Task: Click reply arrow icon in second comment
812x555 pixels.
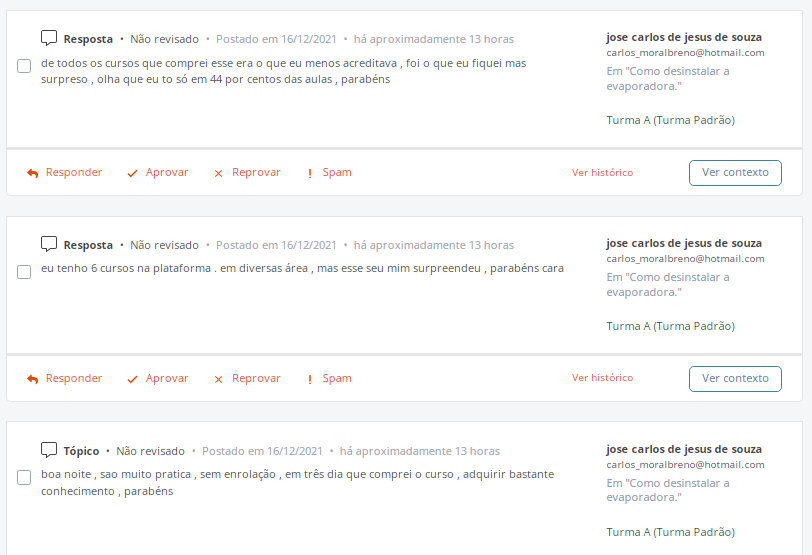Action: tap(33, 379)
